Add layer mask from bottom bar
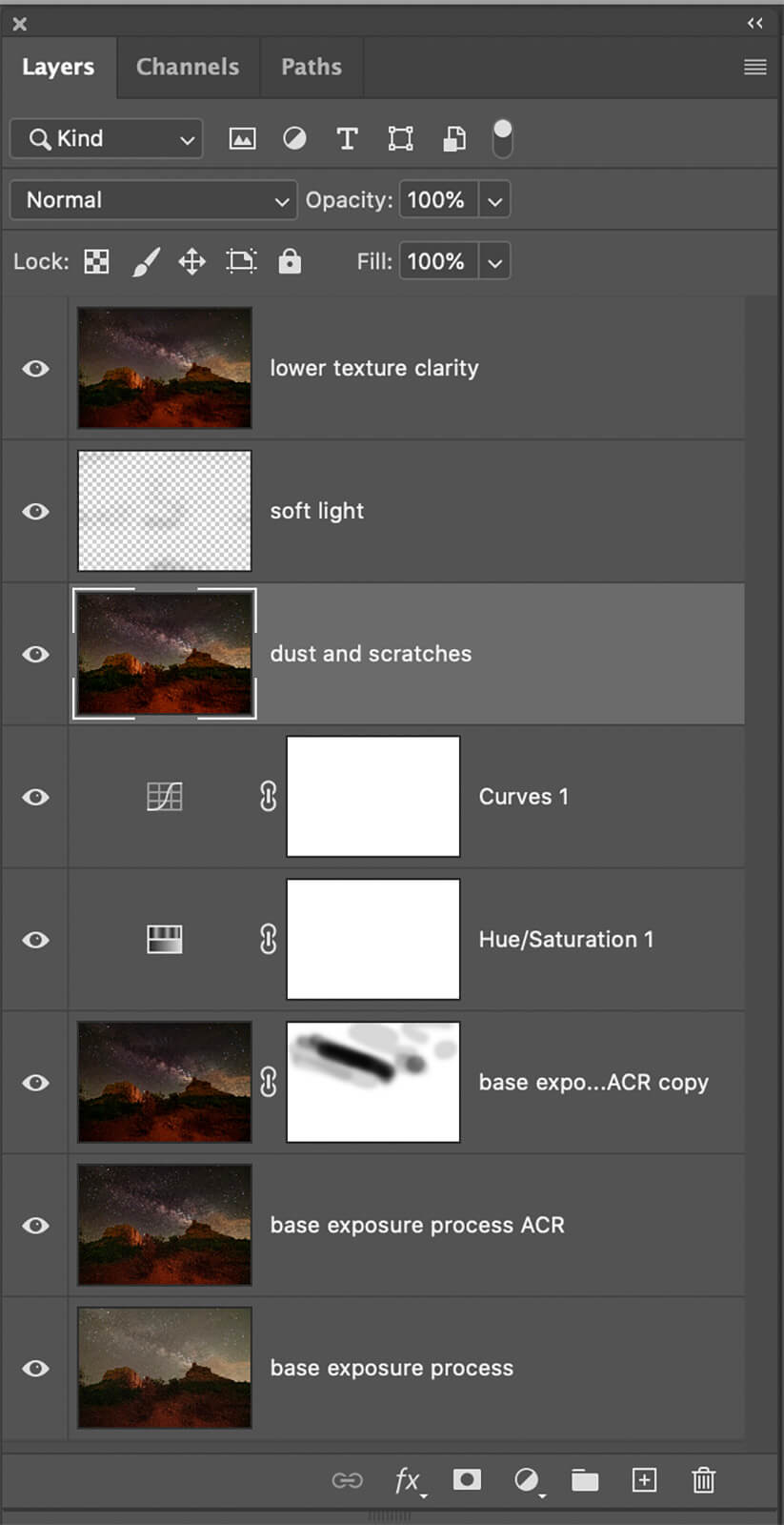 click(467, 1479)
